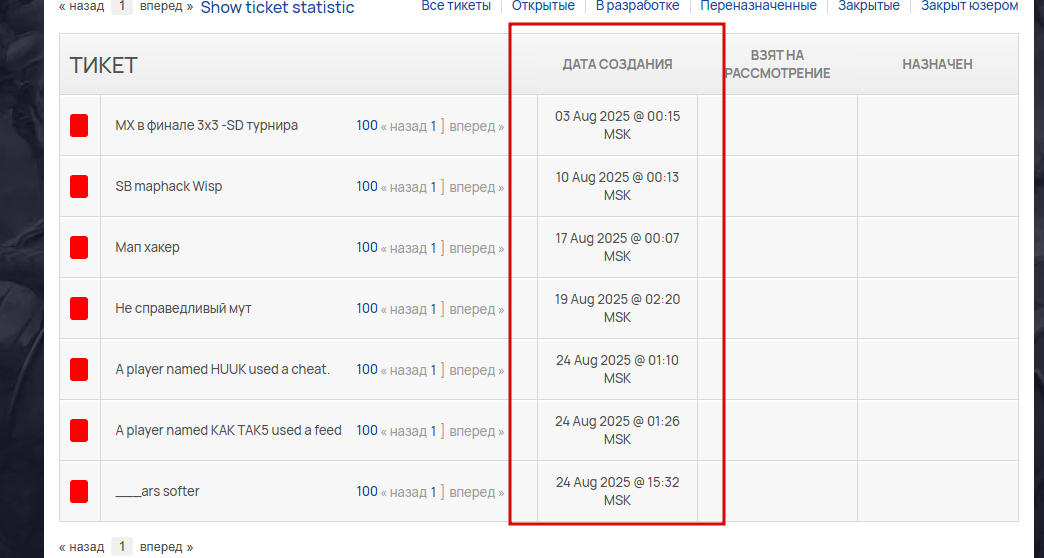Show В разработке tickets
The height and width of the screenshot is (558, 1044).
[637, 6]
